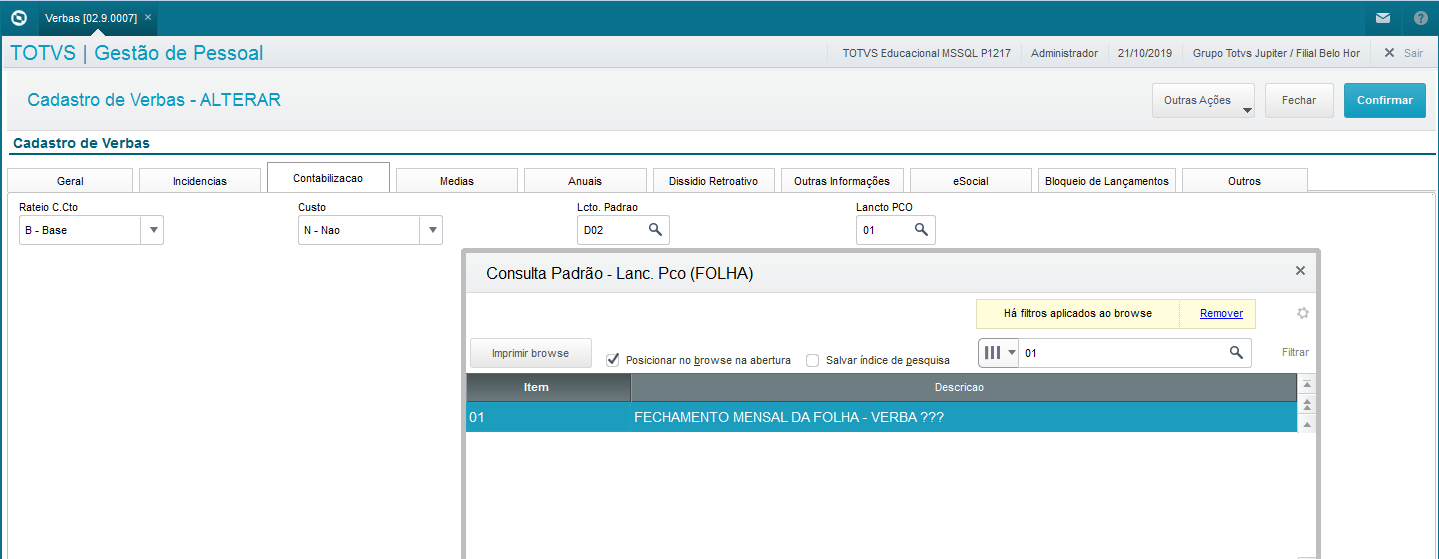Click the Fechar button
This screenshot has width=1439, height=559.
click(x=1299, y=100)
